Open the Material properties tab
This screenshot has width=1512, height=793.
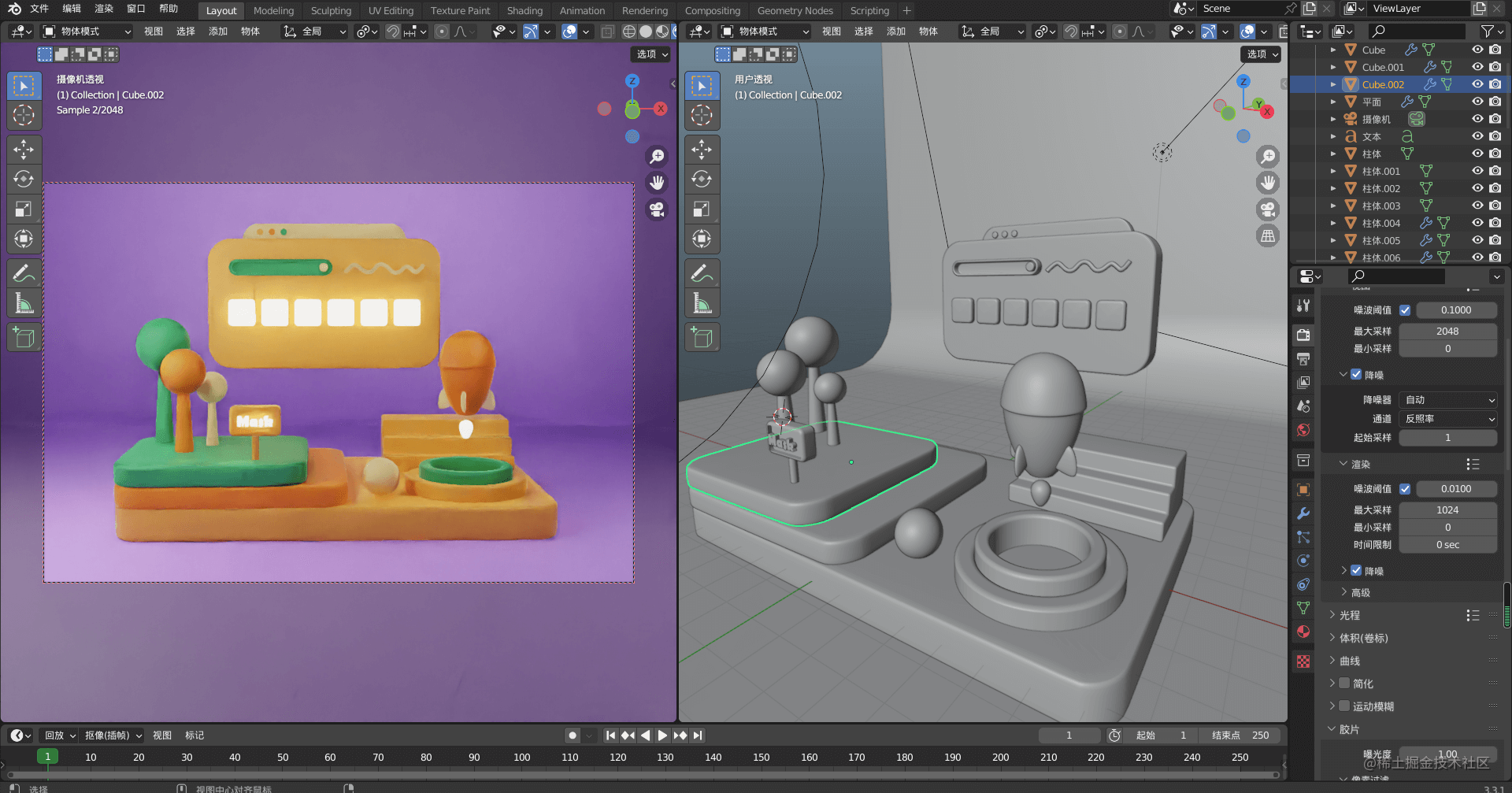tap(1303, 632)
